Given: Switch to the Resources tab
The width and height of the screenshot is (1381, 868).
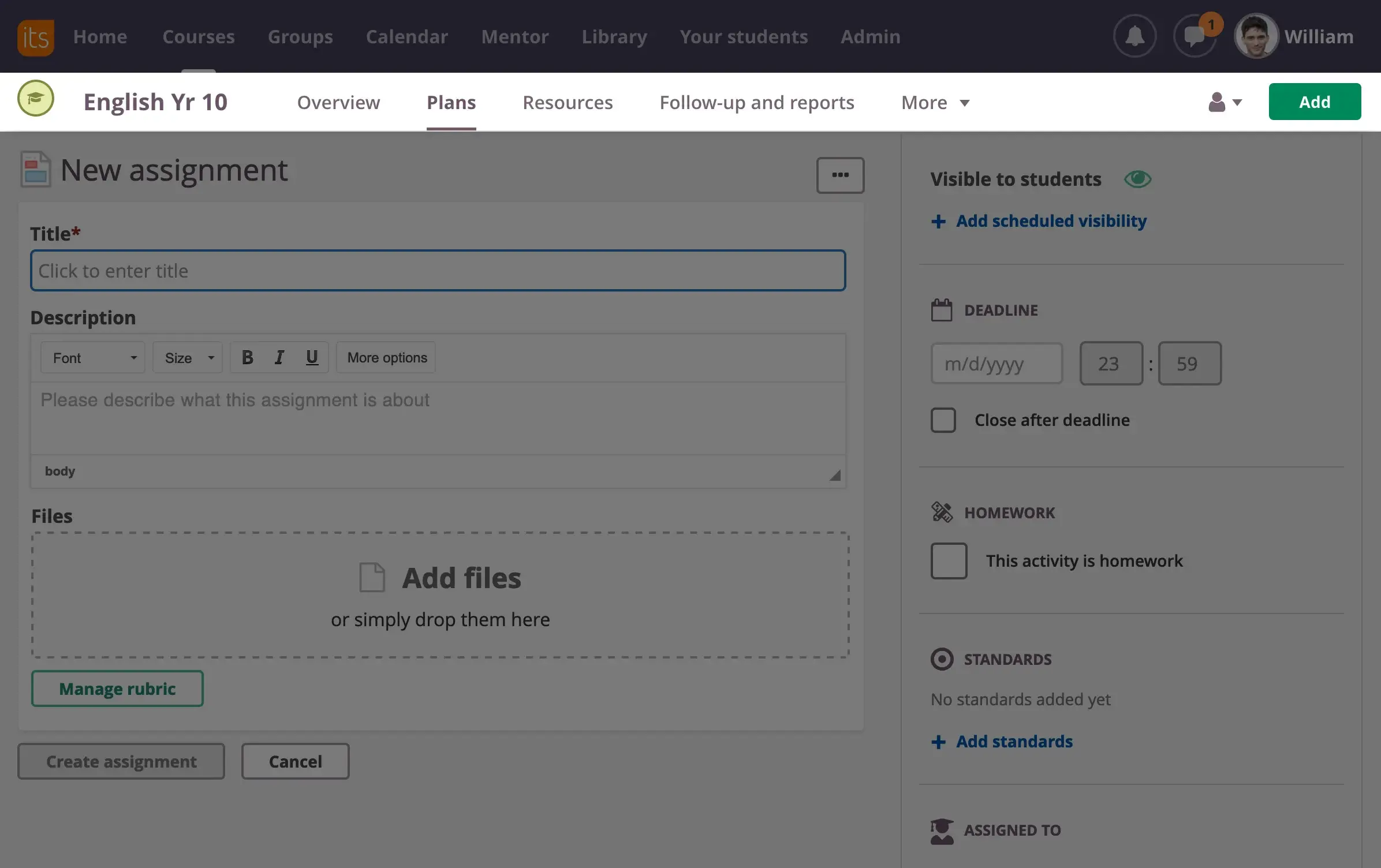Looking at the screenshot, I should coord(568,103).
